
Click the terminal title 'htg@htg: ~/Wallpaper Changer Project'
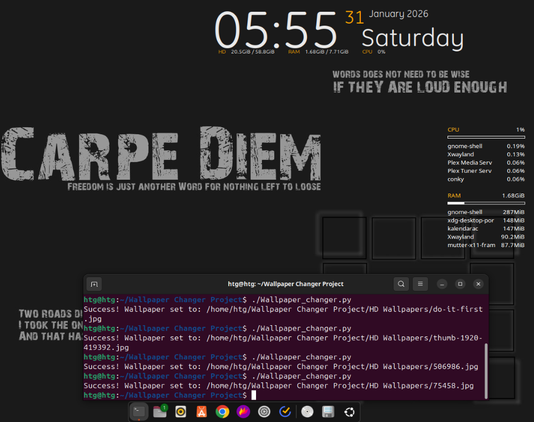[285, 284]
